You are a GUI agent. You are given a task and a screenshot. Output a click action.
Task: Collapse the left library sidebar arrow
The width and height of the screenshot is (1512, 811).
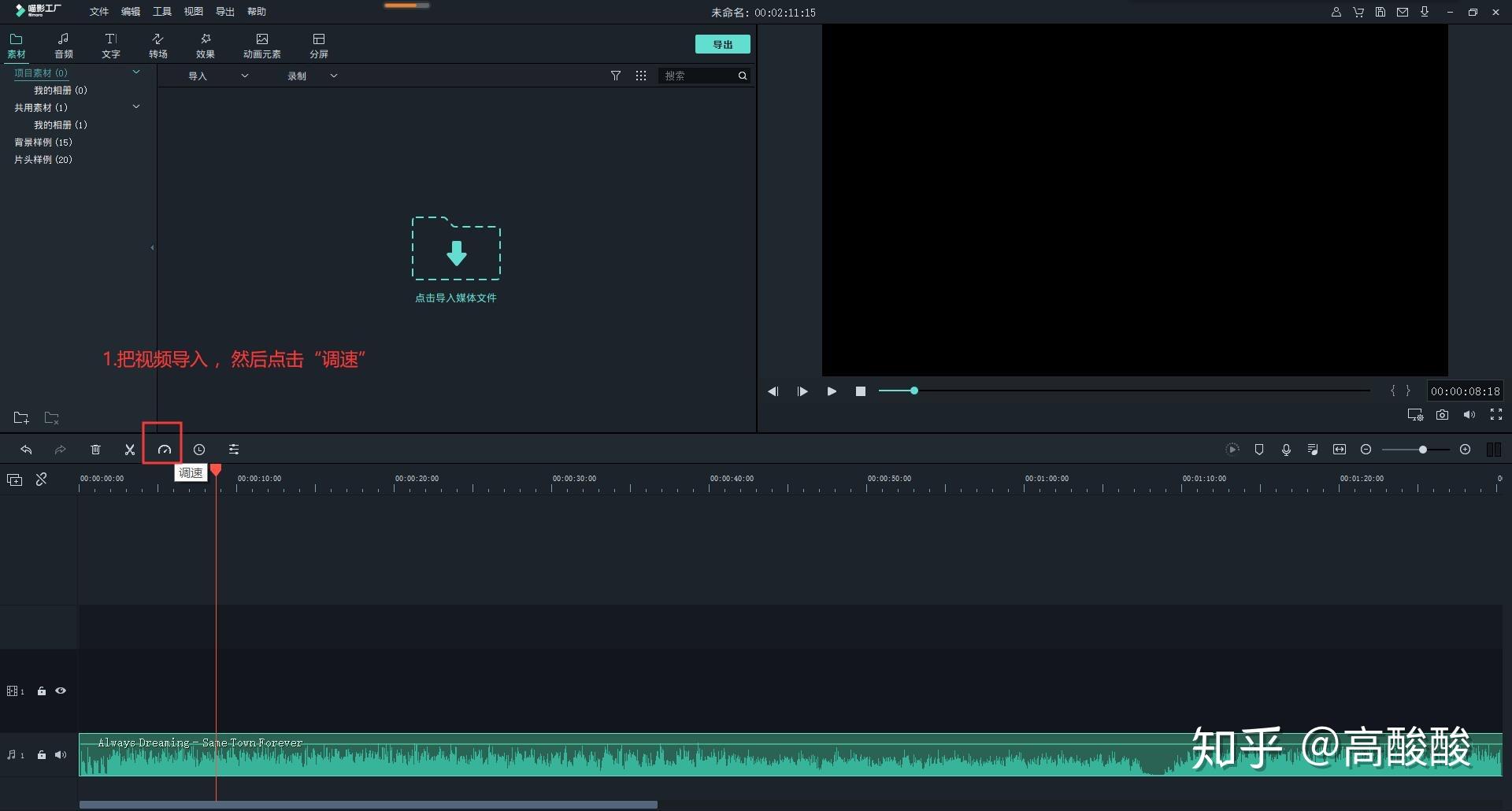tap(152, 247)
